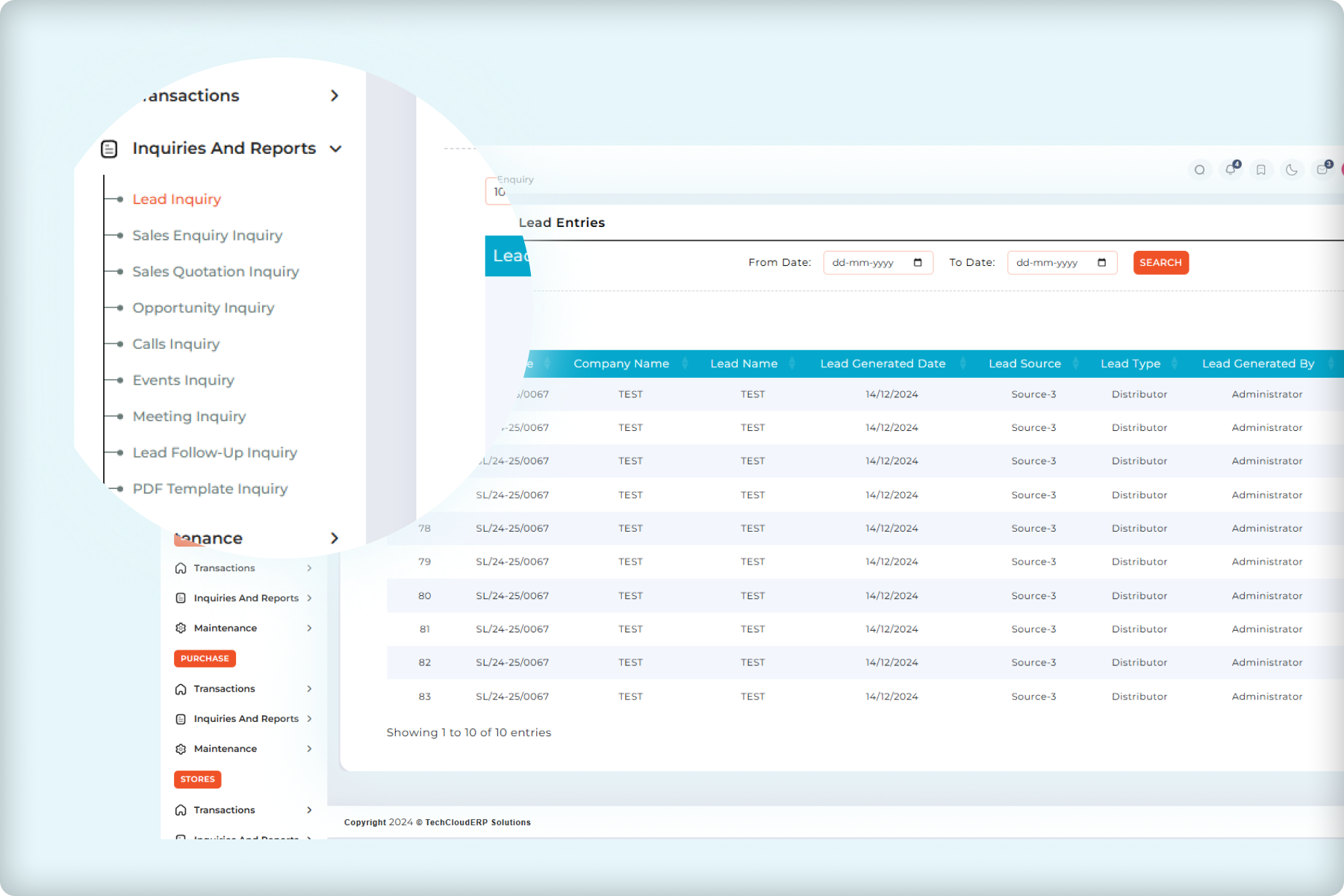Expand the Transactions section chevron

335,96
